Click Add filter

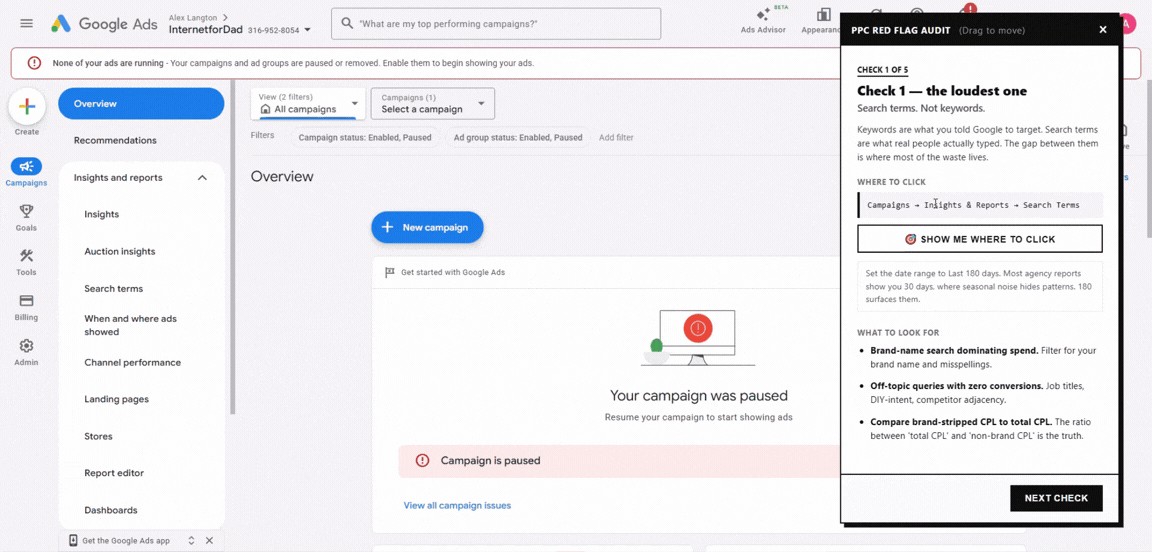(616, 137)
